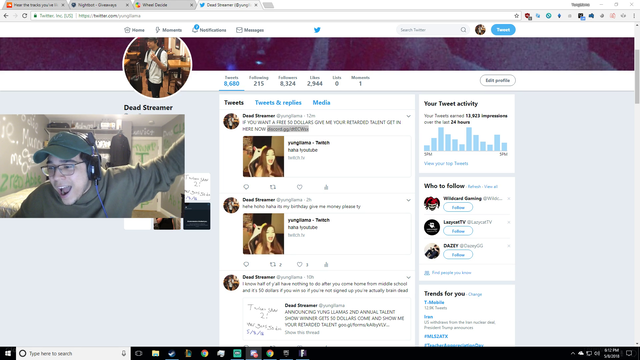Expand options chevron on 10h tweet
The width and height of the screenshot is (640, 360).
tap(408, 278)
